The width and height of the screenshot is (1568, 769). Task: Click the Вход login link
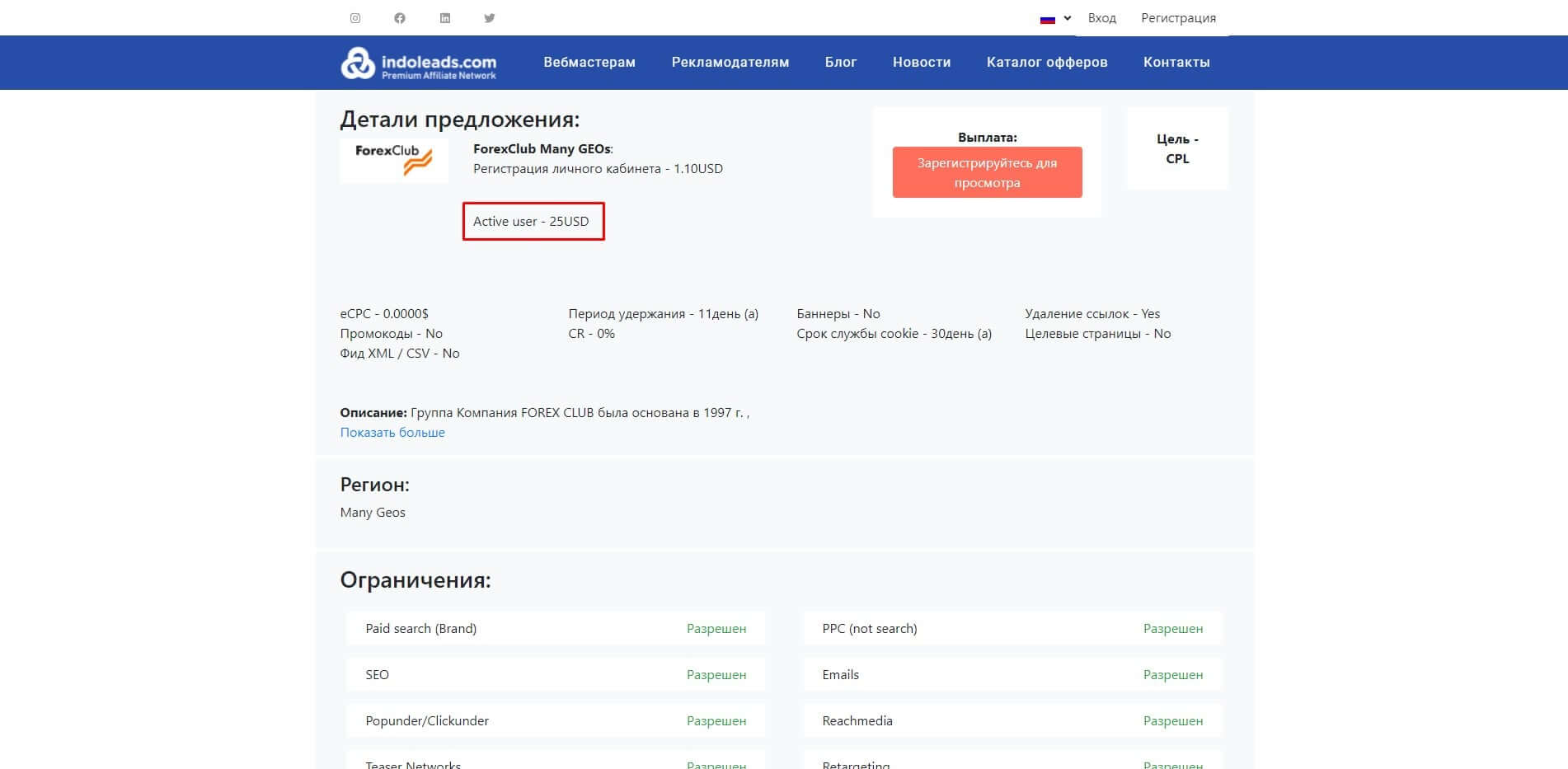click(x=1101, y=18)
